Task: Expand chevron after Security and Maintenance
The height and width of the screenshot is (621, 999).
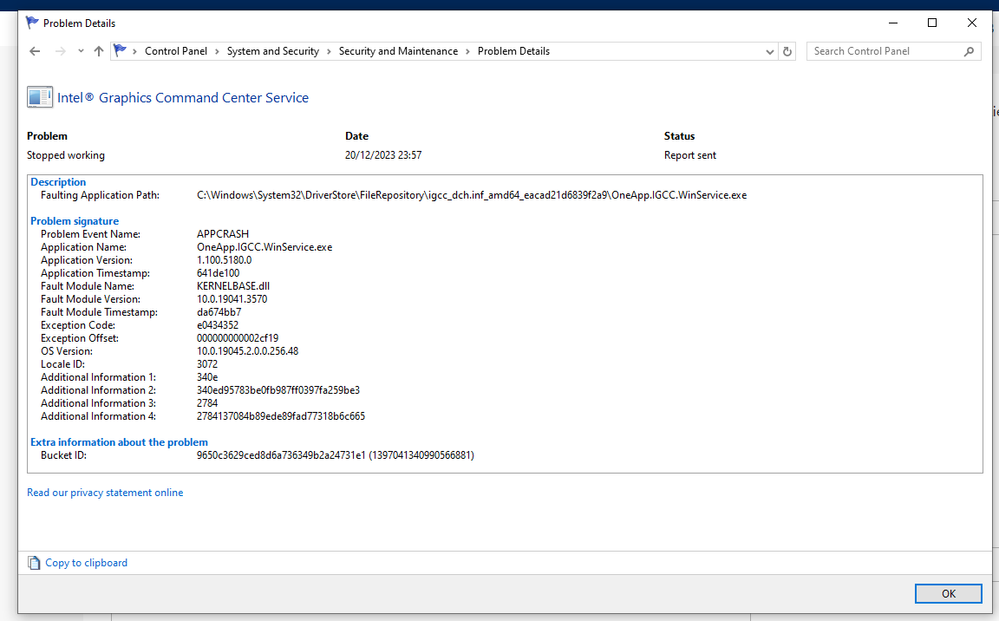Action: coord(468,51)
